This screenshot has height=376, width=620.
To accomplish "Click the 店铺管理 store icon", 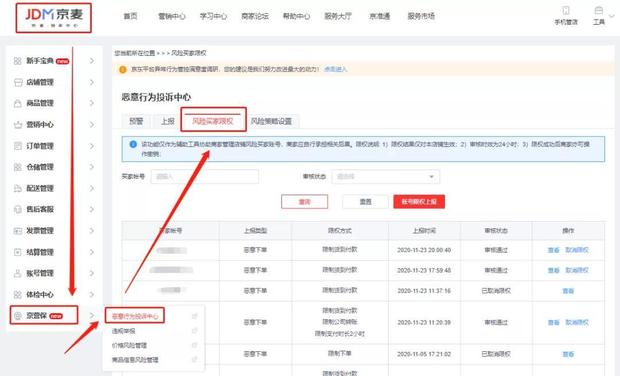I will (18, 82).
